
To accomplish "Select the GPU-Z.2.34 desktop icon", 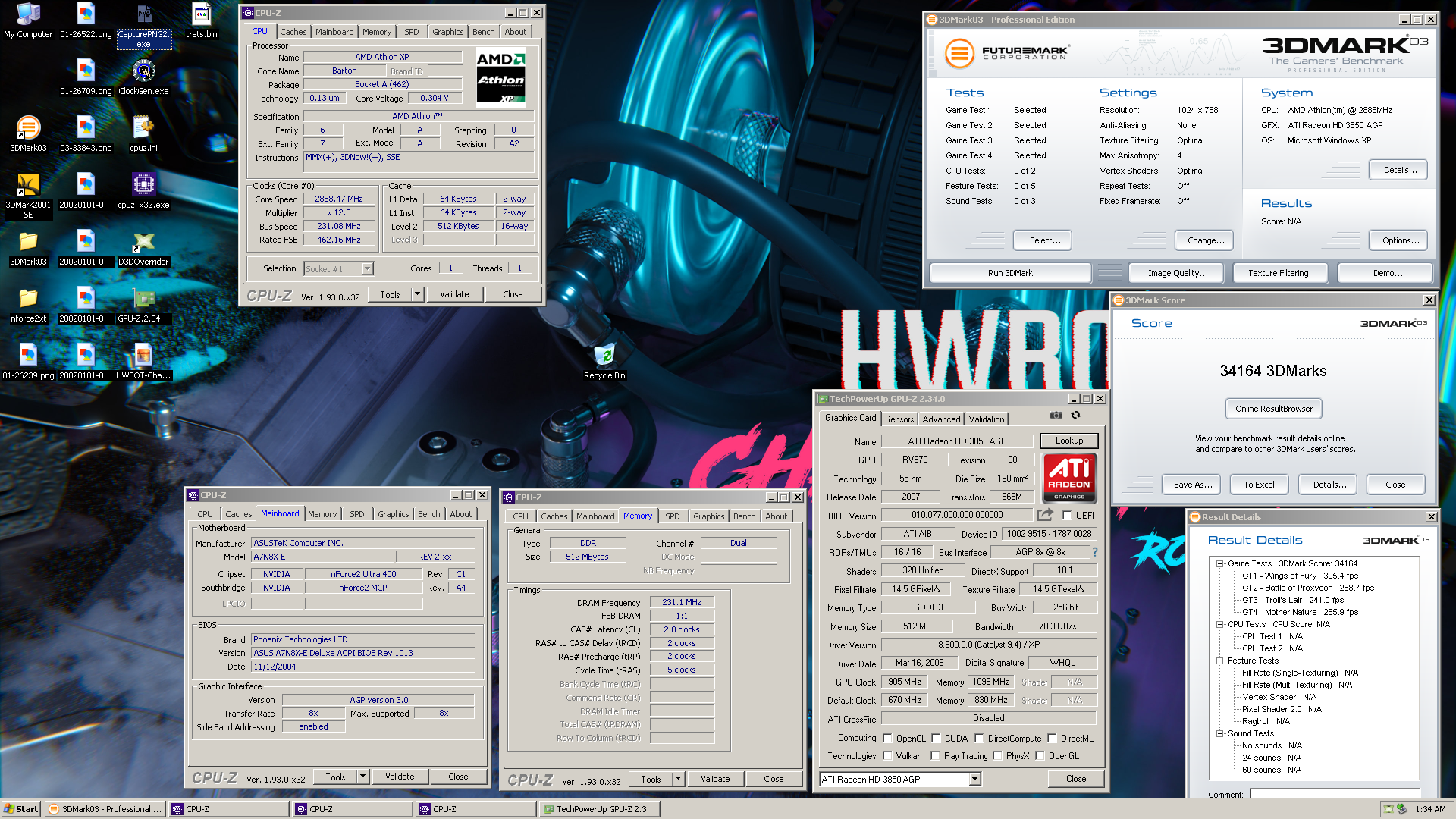I will pos(143,305).
